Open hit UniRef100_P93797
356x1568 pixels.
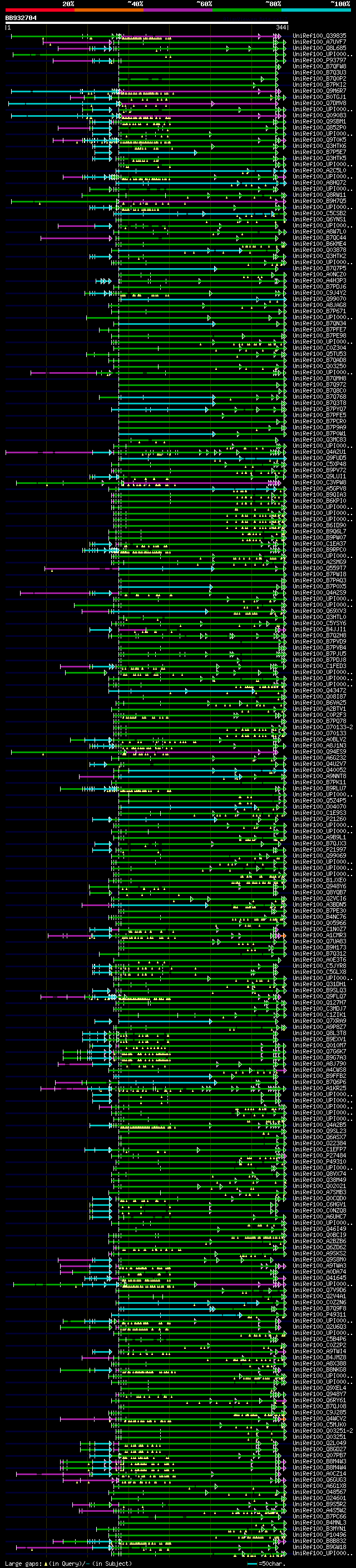[319, 60]
